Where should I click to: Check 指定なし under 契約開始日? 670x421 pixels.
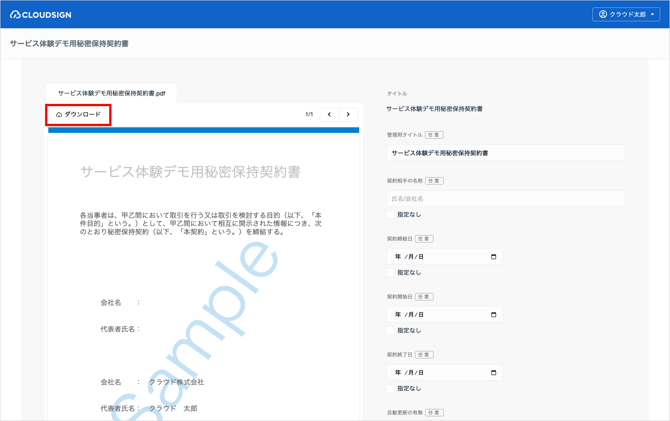[391, 331]
